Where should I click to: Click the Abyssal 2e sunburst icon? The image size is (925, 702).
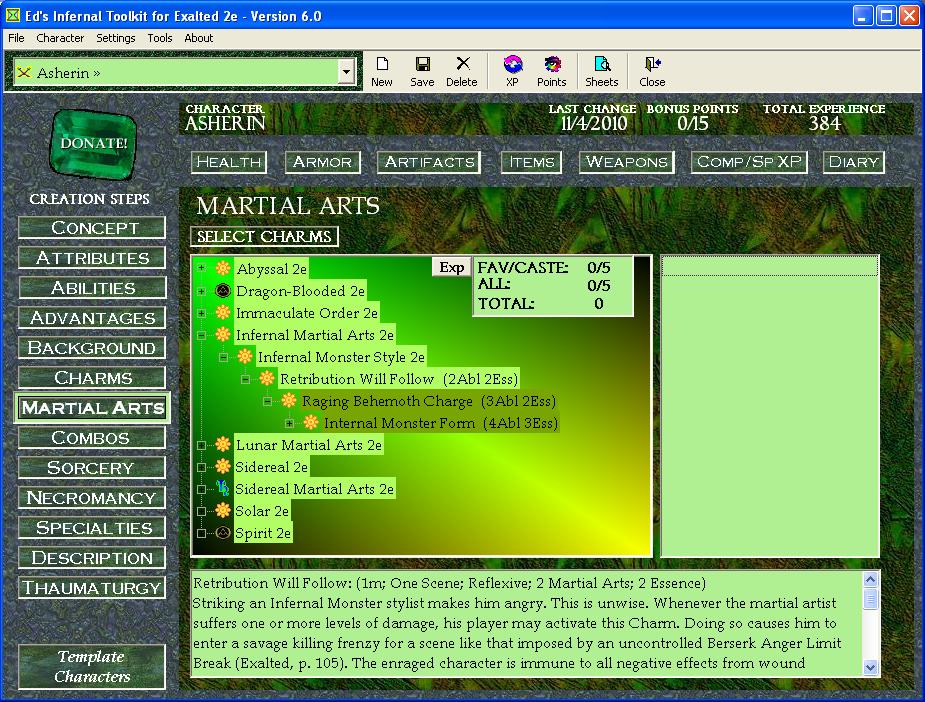(x=223, y=268)
